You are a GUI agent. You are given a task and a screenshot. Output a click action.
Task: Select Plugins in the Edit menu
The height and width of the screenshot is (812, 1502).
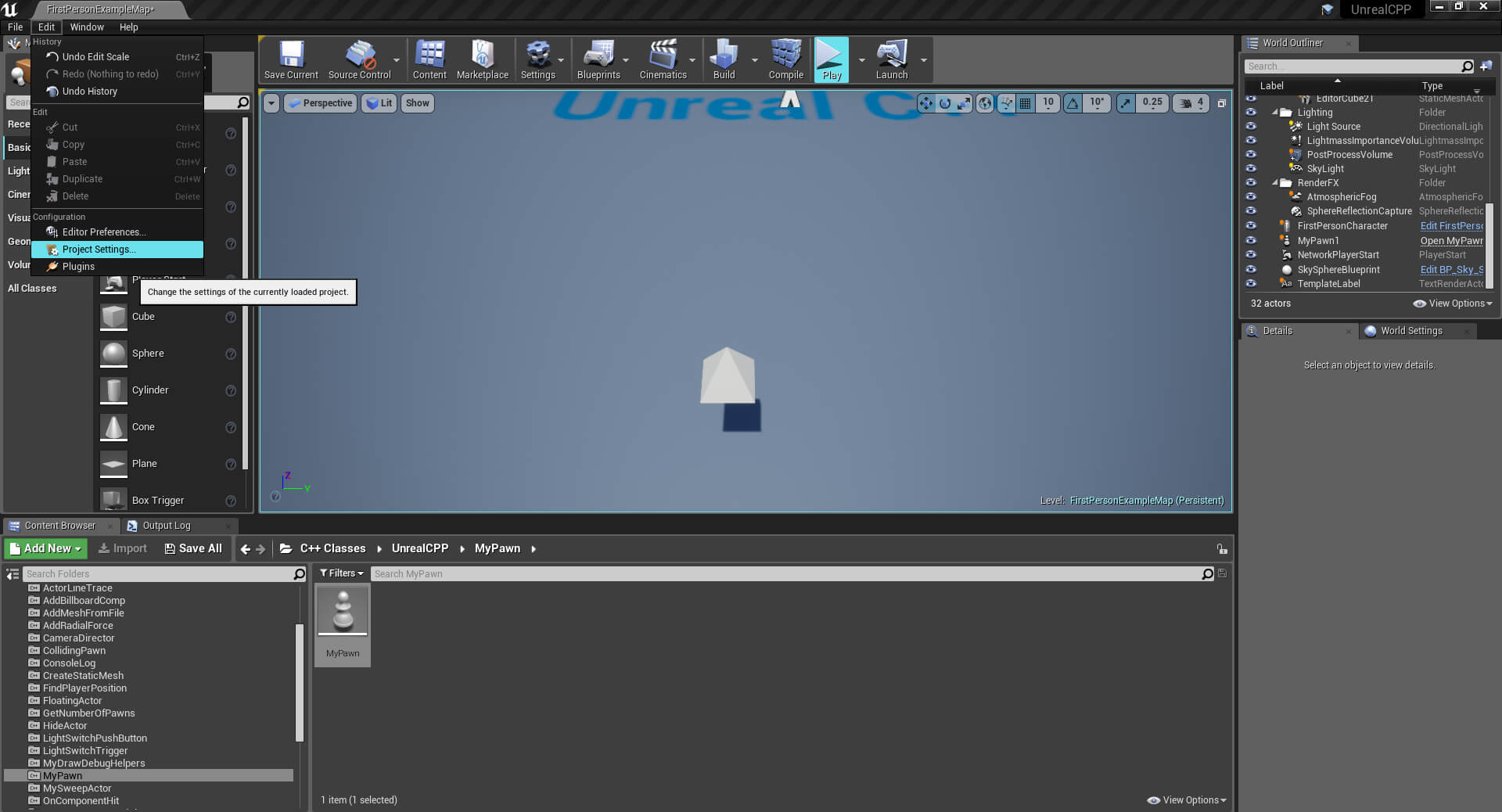[117, 267]
